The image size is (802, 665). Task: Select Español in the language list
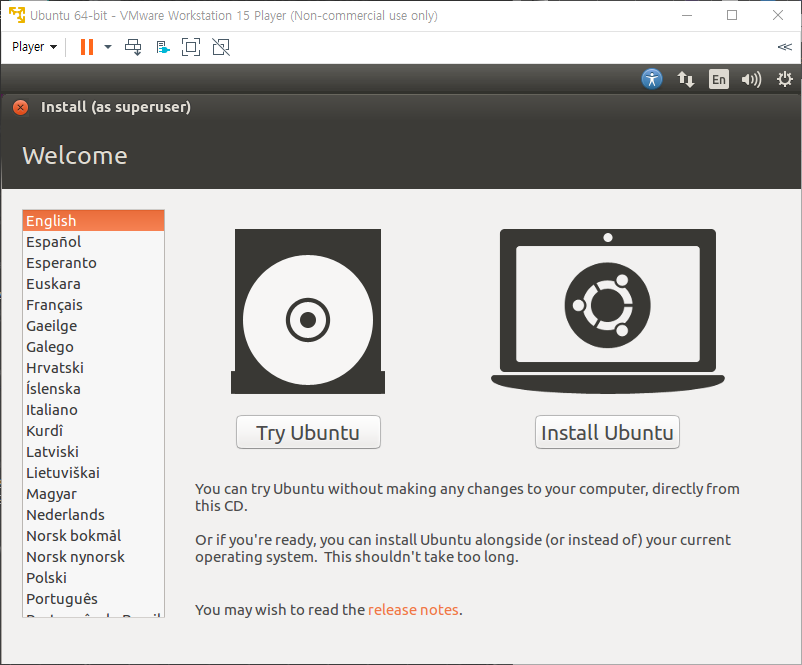(x=94, y=241)
